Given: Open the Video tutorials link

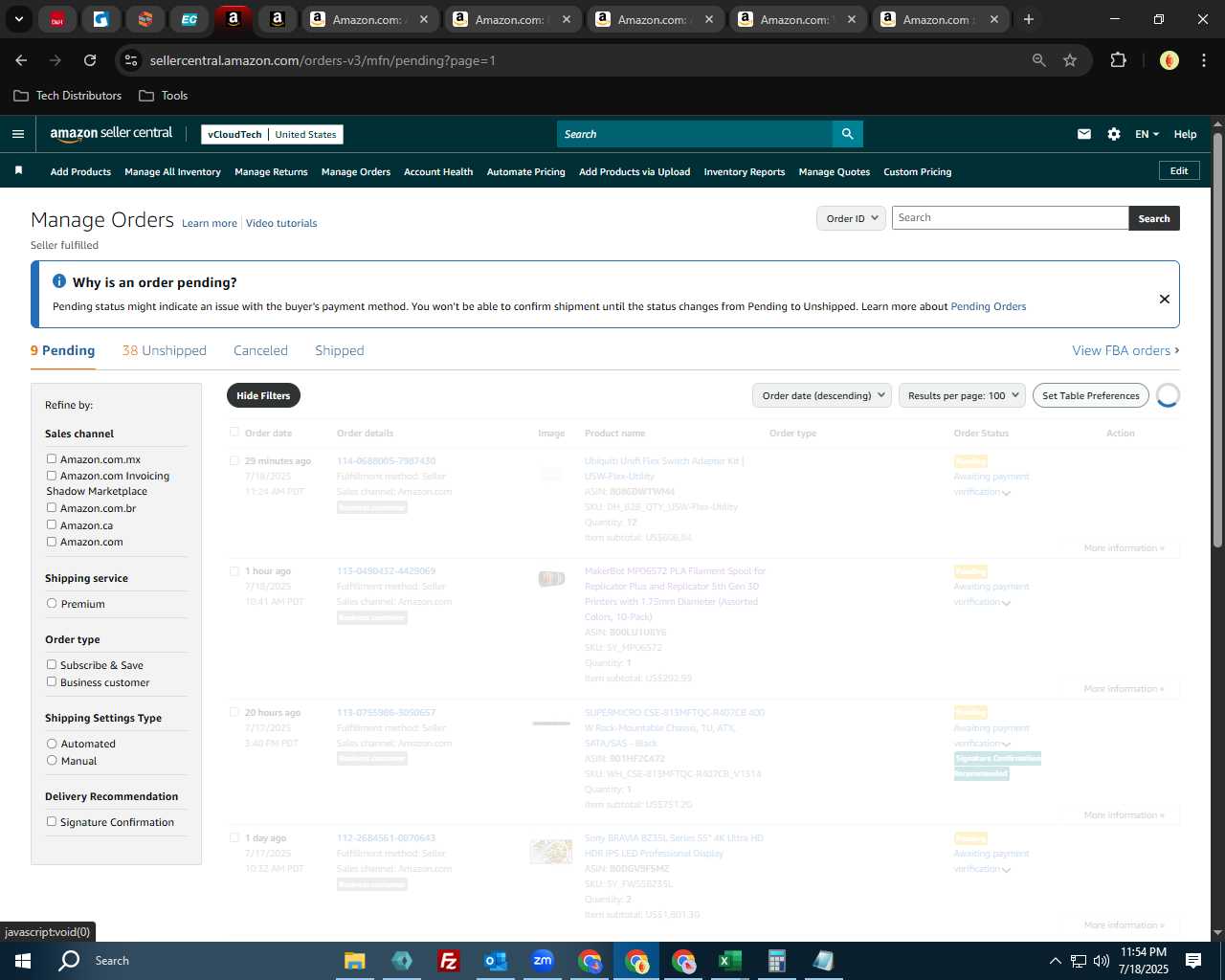Looking at the screenshot, I should click(x=281, y=223).
